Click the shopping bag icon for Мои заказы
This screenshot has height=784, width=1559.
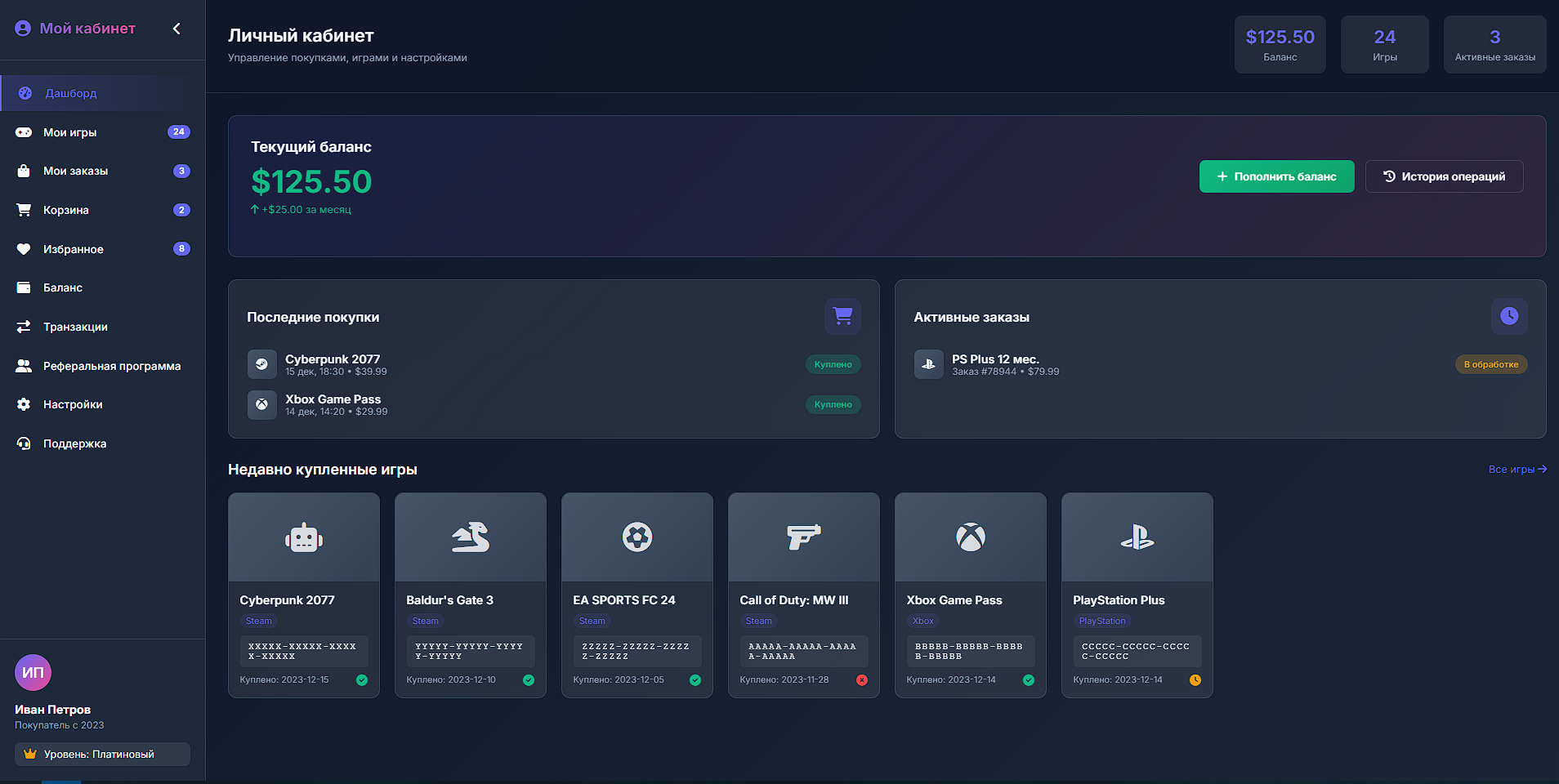pos(24,171)
